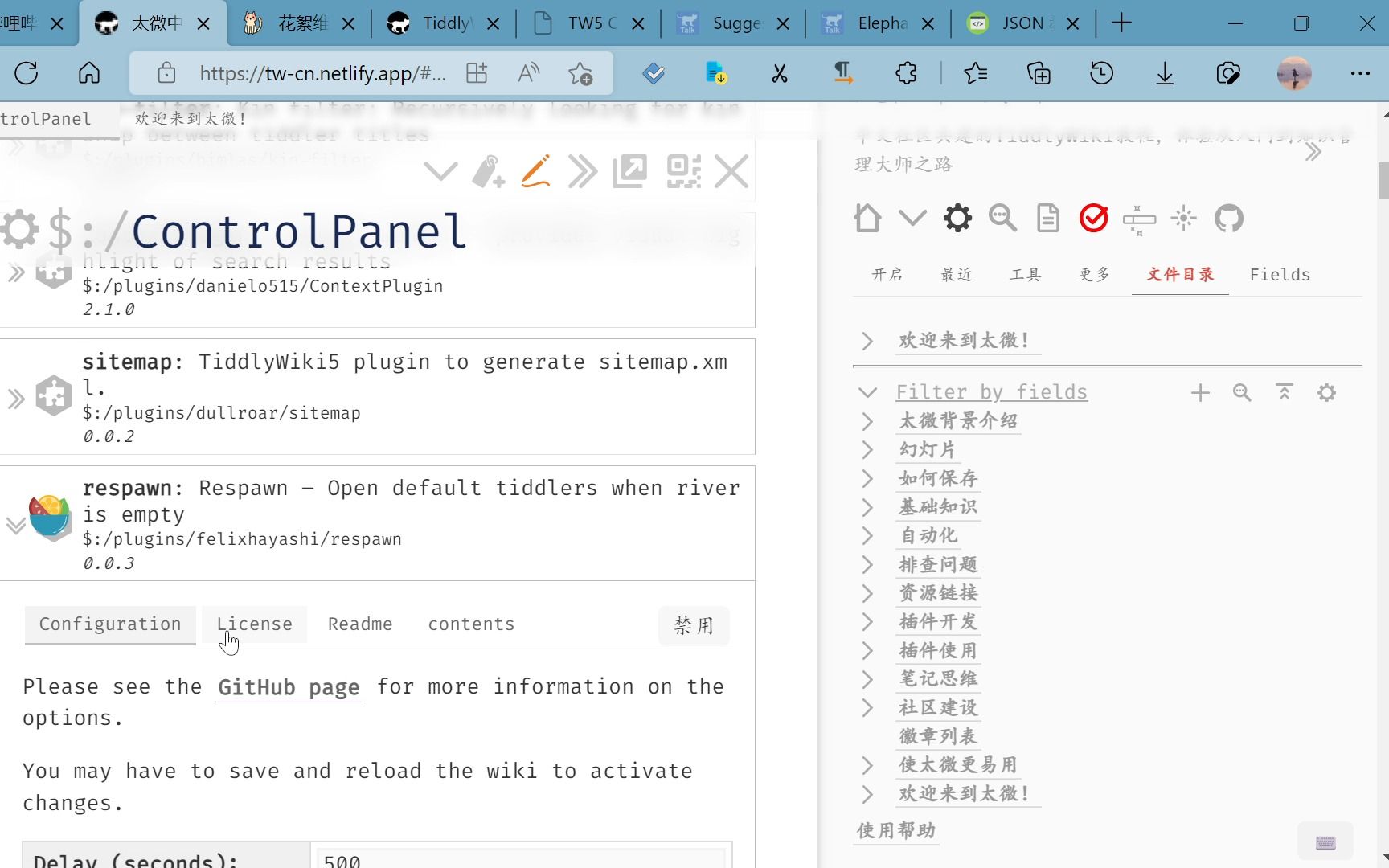Create new tiddler via sidebar document icon
Screen dimensions: 1389x868
coord(1048,218)
